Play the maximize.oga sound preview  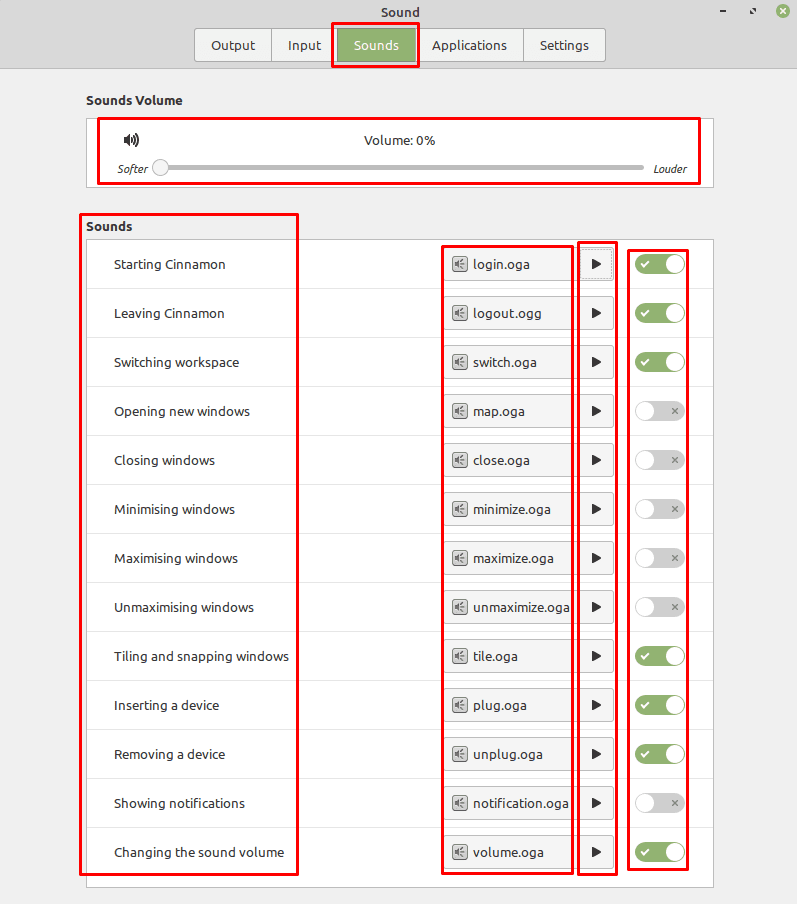596,558
